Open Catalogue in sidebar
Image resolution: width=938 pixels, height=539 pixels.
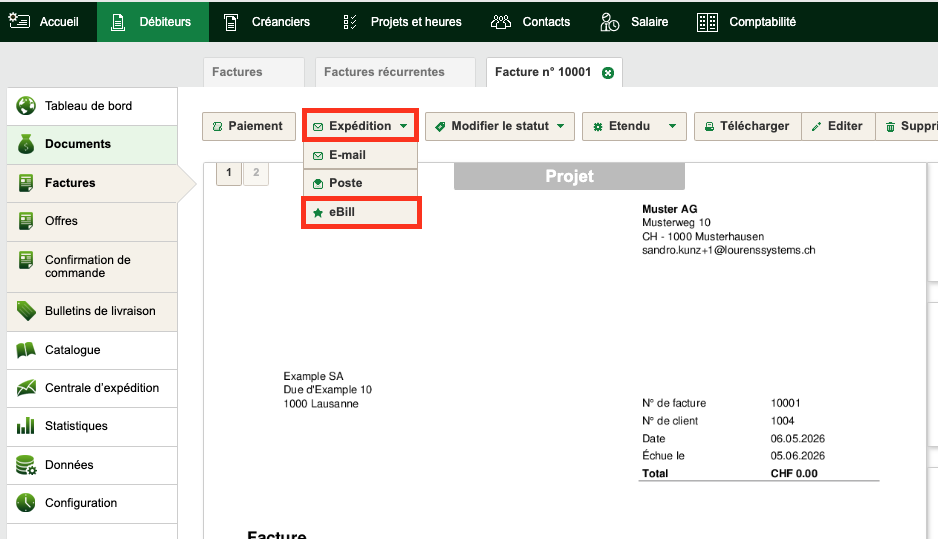92,350
